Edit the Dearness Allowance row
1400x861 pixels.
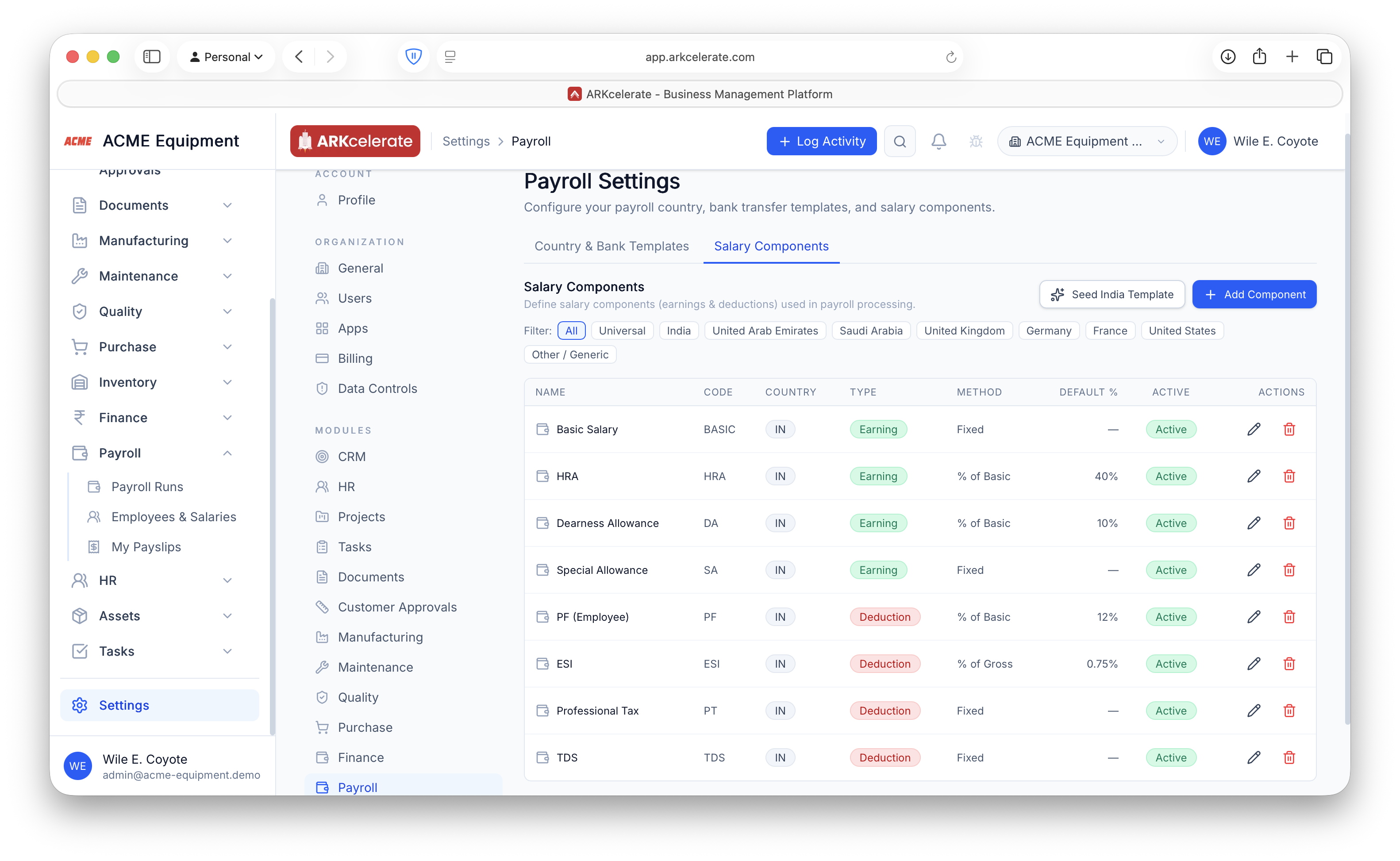point(1254,523)
